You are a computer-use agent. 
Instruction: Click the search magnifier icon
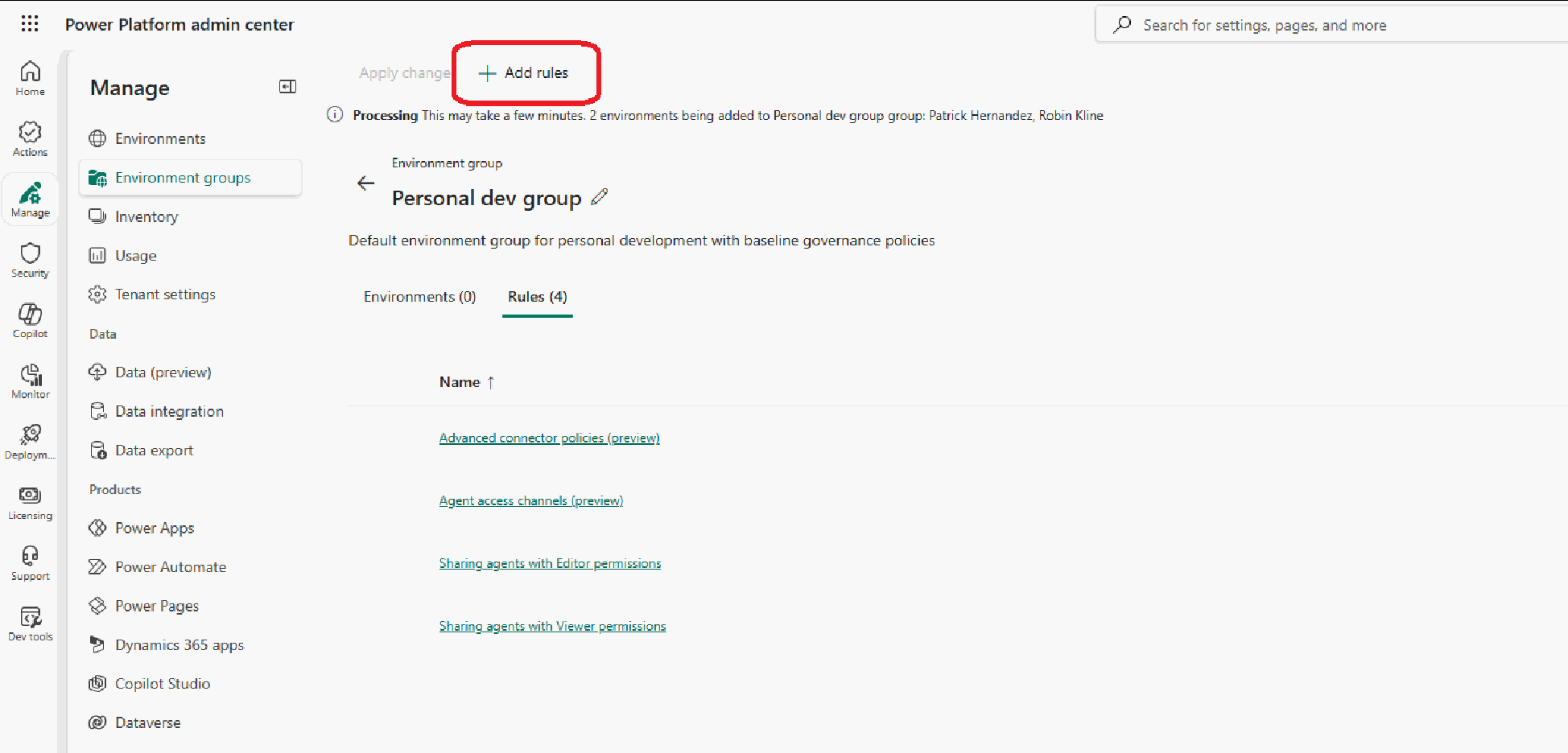click(x=1122, y=25)
